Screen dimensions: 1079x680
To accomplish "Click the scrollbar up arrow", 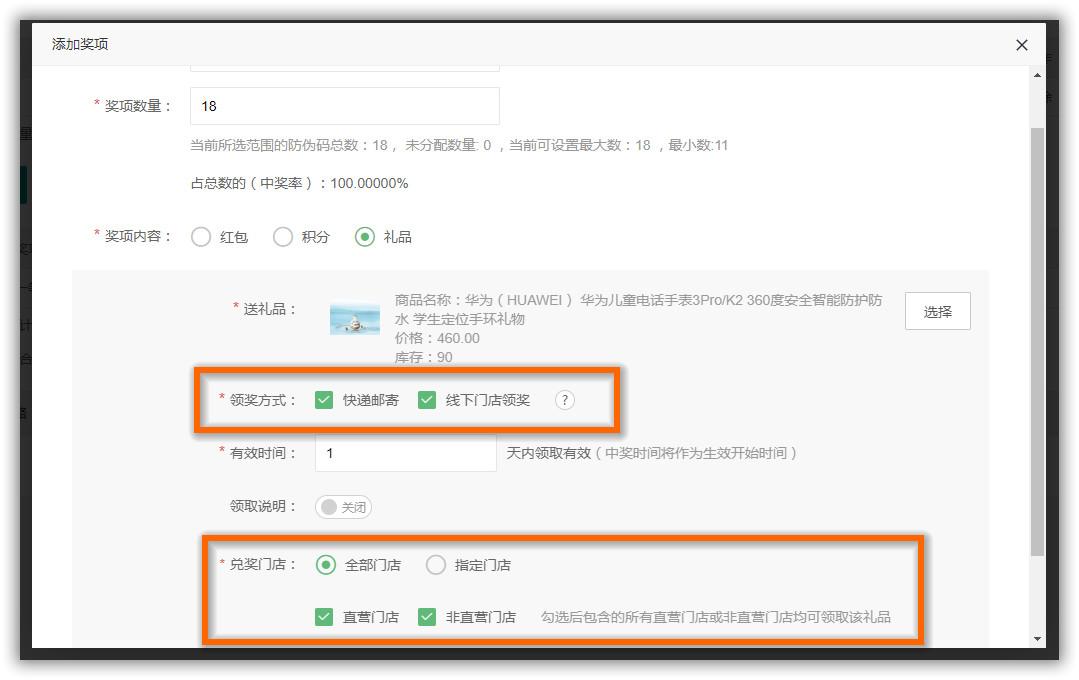I will [x=1037, y=75].
